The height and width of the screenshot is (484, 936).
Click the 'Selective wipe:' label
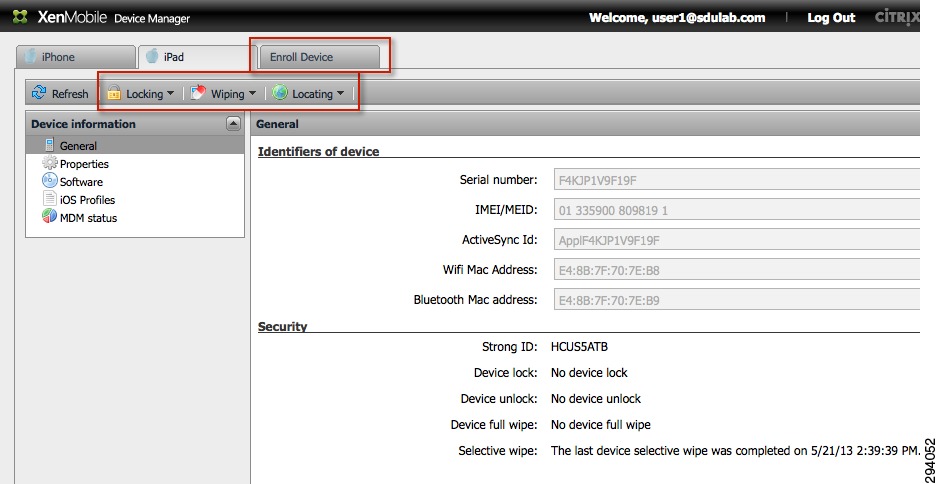pos(498,451)
